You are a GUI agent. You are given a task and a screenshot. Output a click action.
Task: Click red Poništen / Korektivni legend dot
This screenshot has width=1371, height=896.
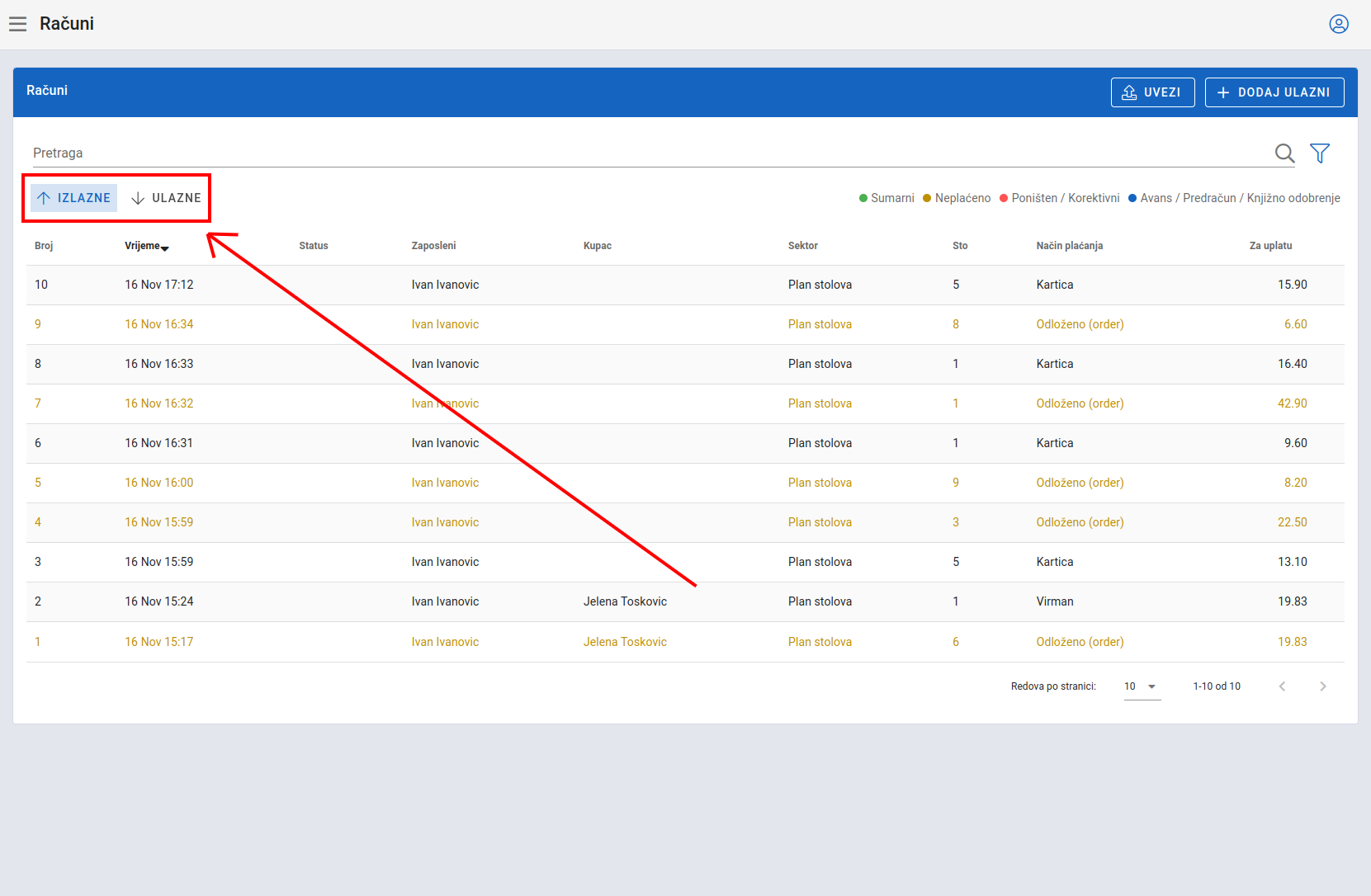[1004, 198]
